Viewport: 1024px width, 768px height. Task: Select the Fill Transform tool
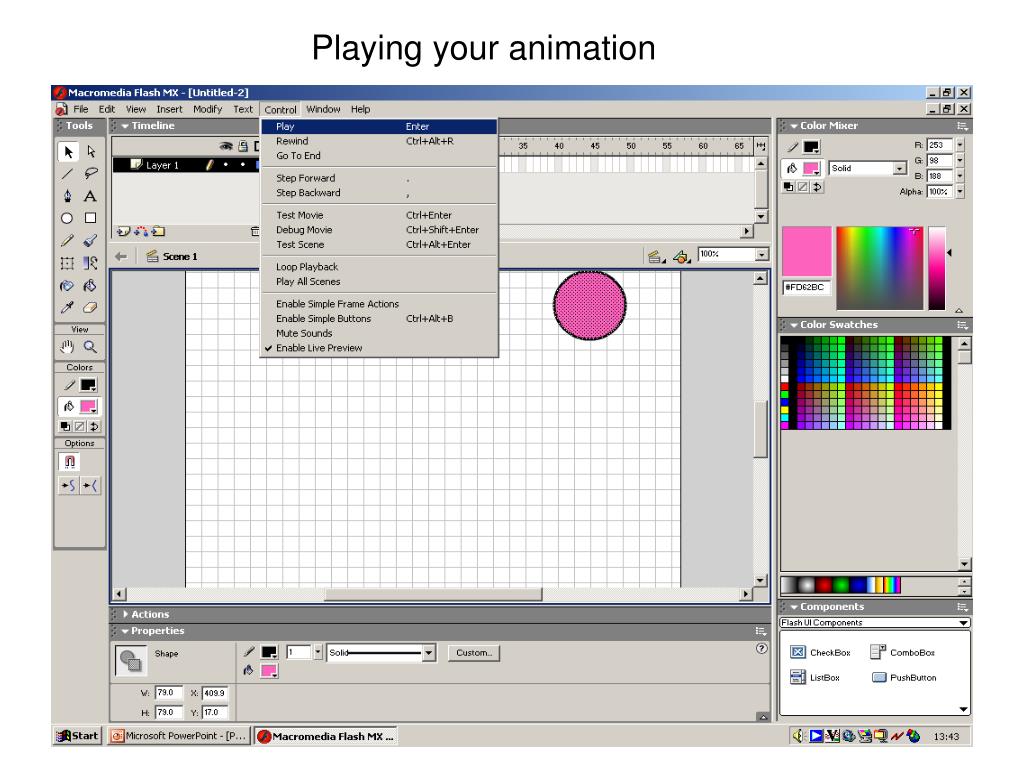click(x=91, y=263)
